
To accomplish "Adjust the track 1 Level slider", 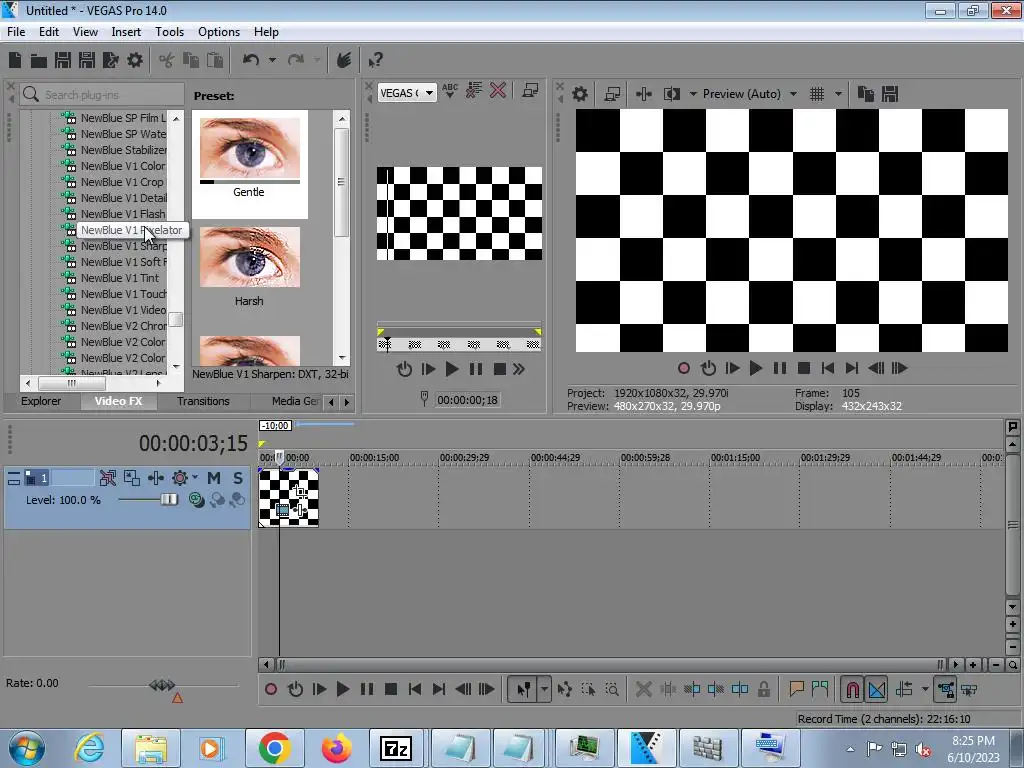I will point(169,500).
